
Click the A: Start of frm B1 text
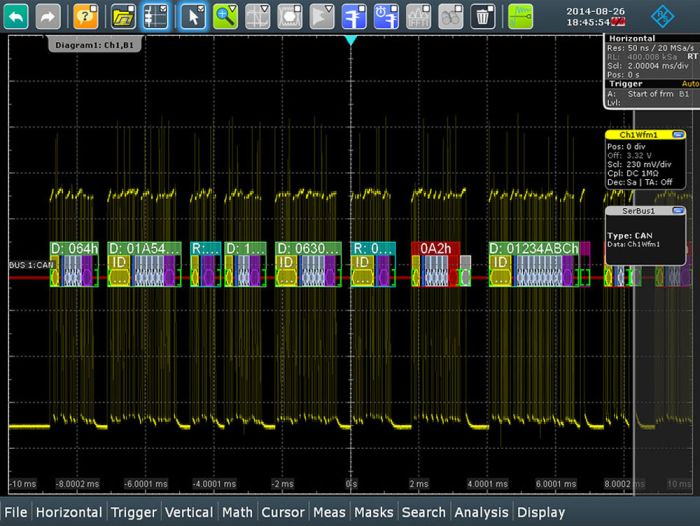648,94
